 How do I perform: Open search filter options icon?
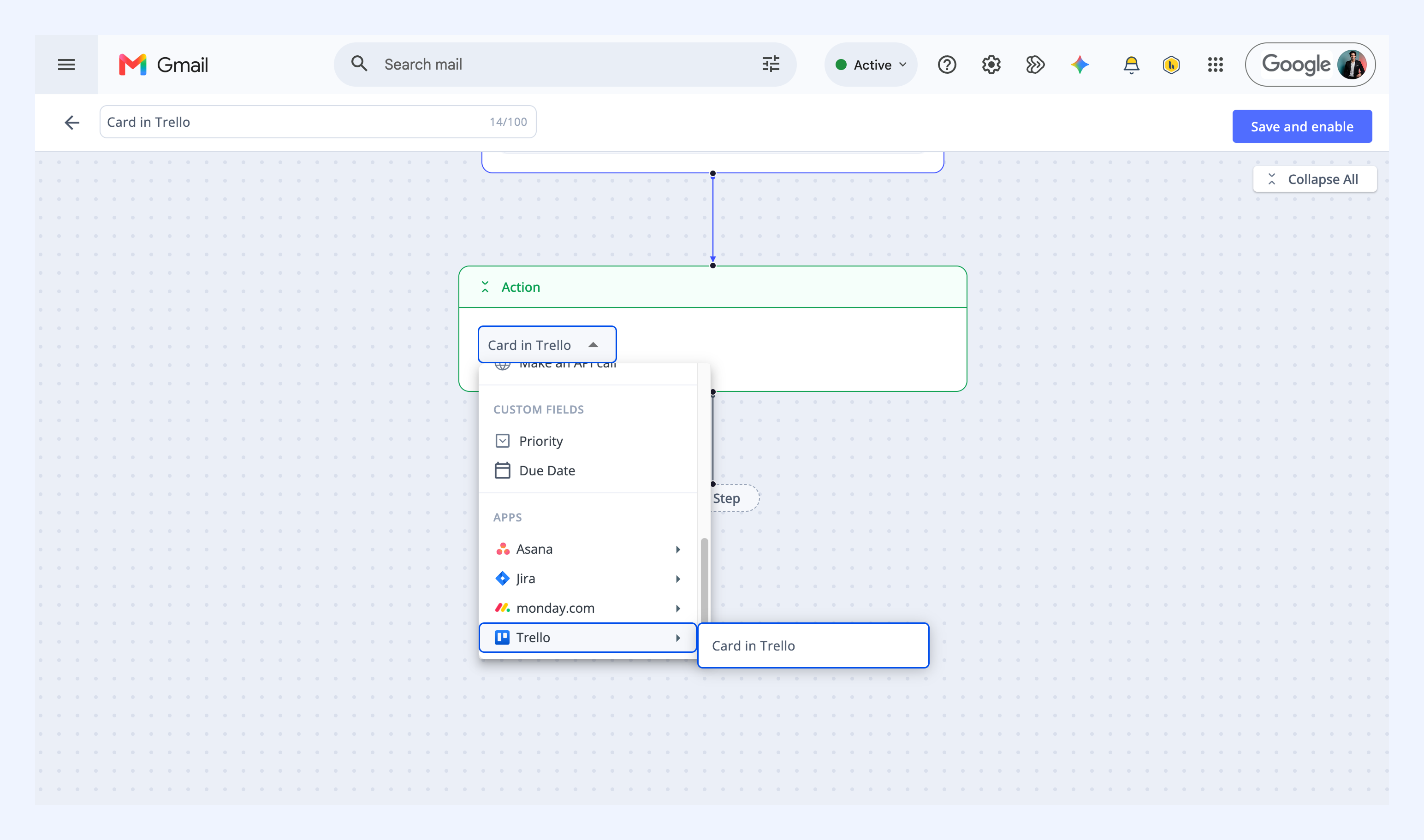(771, 64)
